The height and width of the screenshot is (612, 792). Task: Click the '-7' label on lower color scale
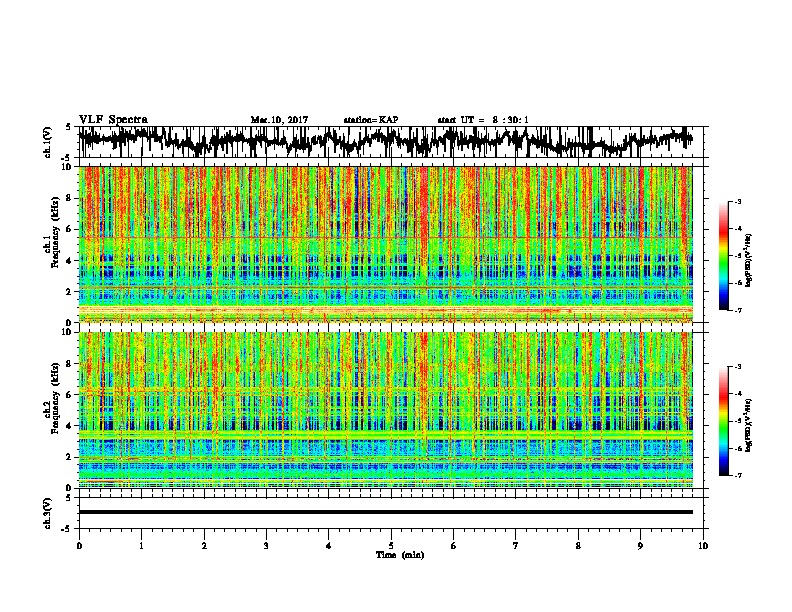point(738,475)
